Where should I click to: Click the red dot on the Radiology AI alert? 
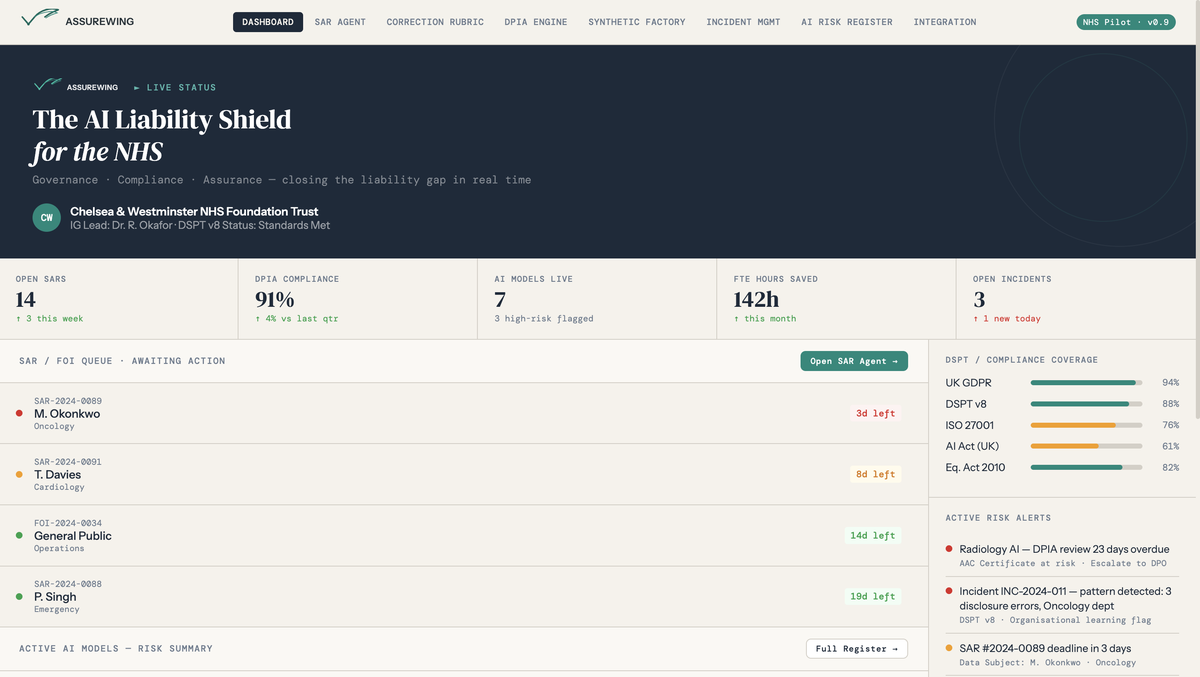click(949, 549)
